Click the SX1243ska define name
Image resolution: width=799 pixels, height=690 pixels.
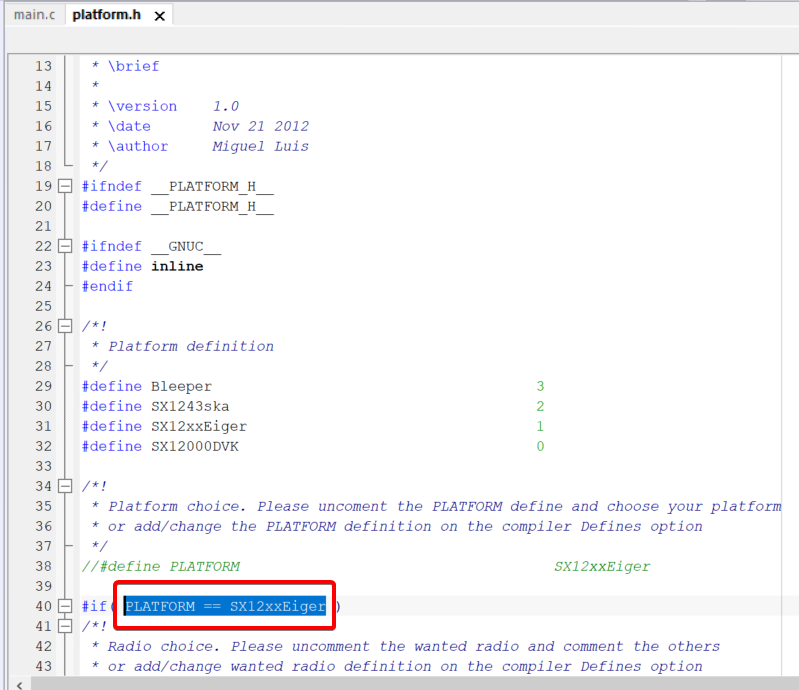pyautogui.click(x=190, y=406)
